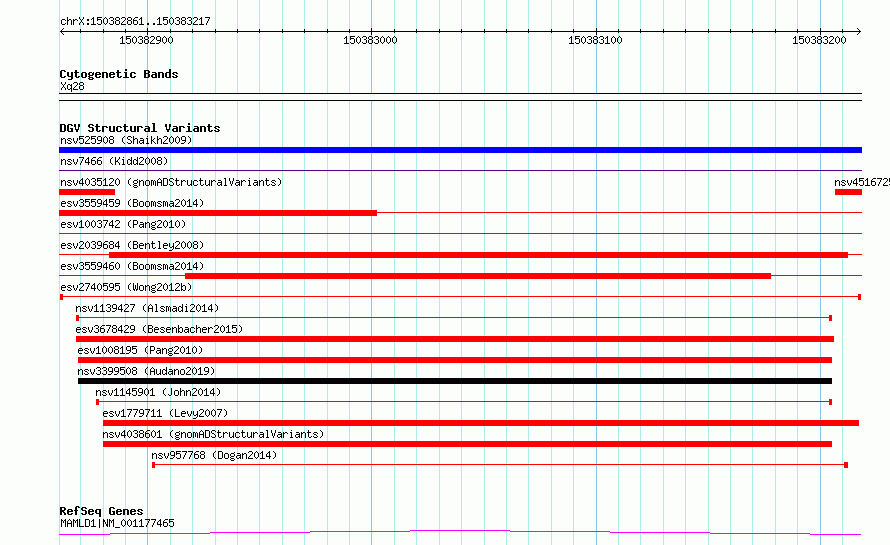Viewport: 890px width, 545px height.
Task: Open nsv957768 (Dogan2014) variant label
Action: pyautogui.click(x=214, y=455)
